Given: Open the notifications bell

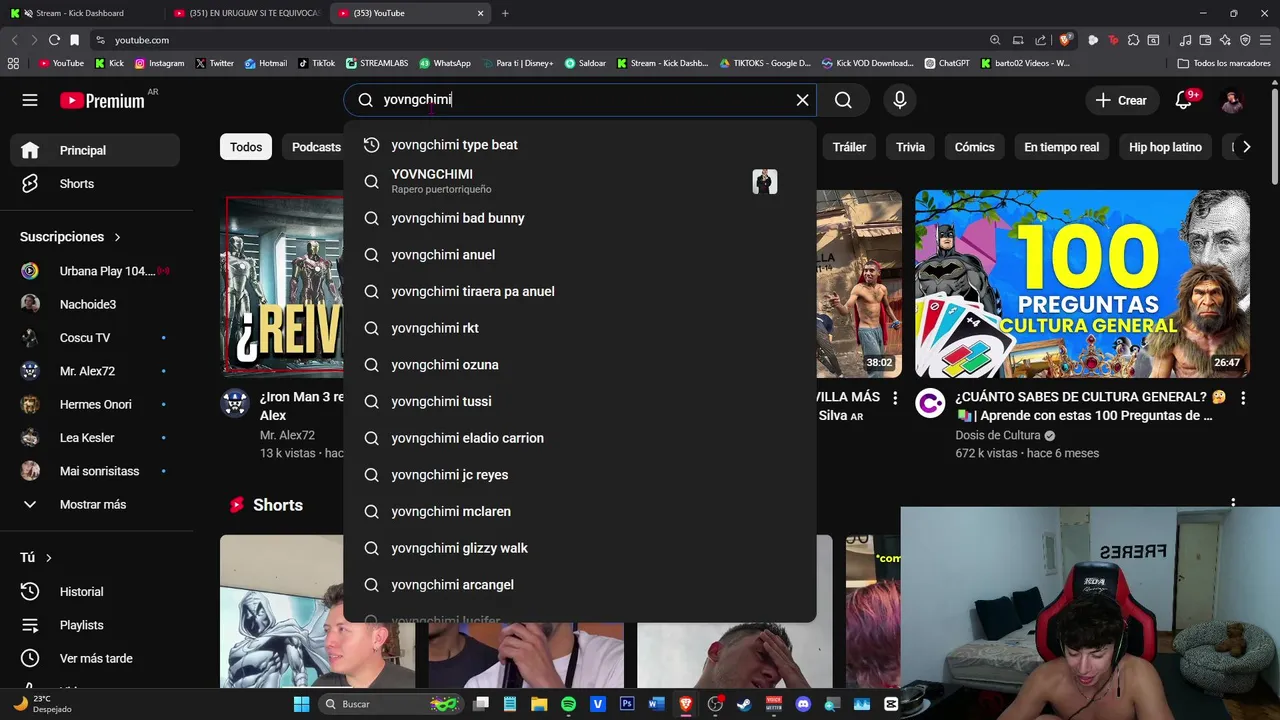Looking at the screenshot, I should point(1184,100).
